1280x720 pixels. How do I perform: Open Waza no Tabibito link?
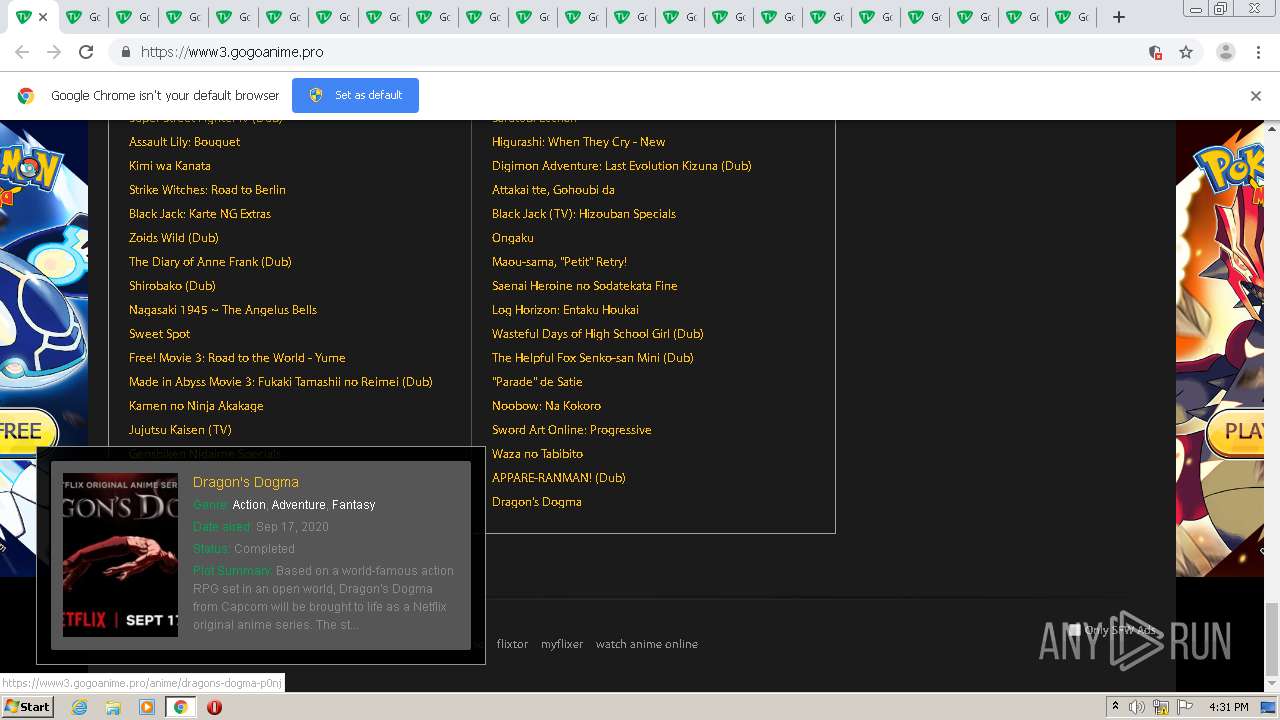537,454
